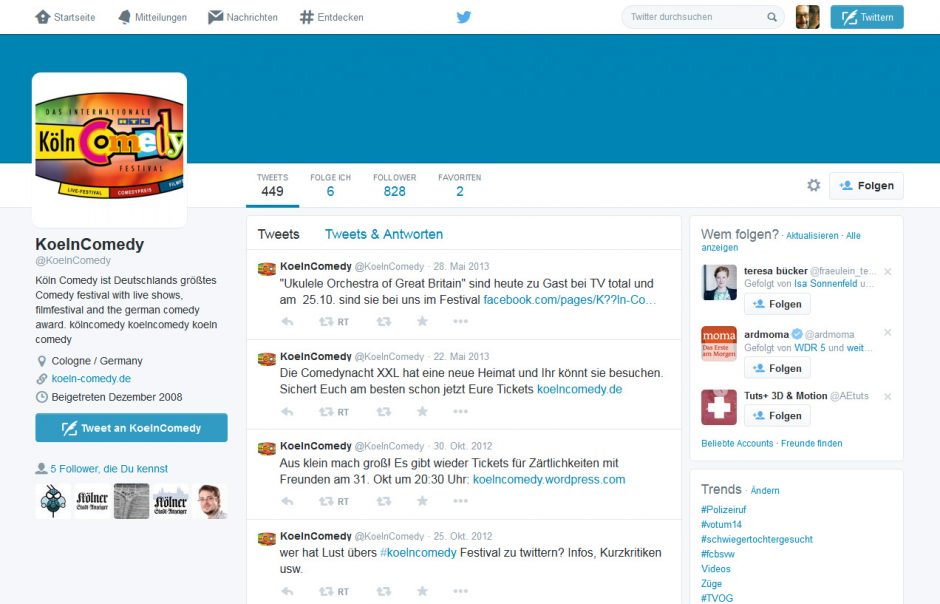Select the Tweets timeline tab
The width and height of the screenshot is (940, 604).
click(278, 234)
